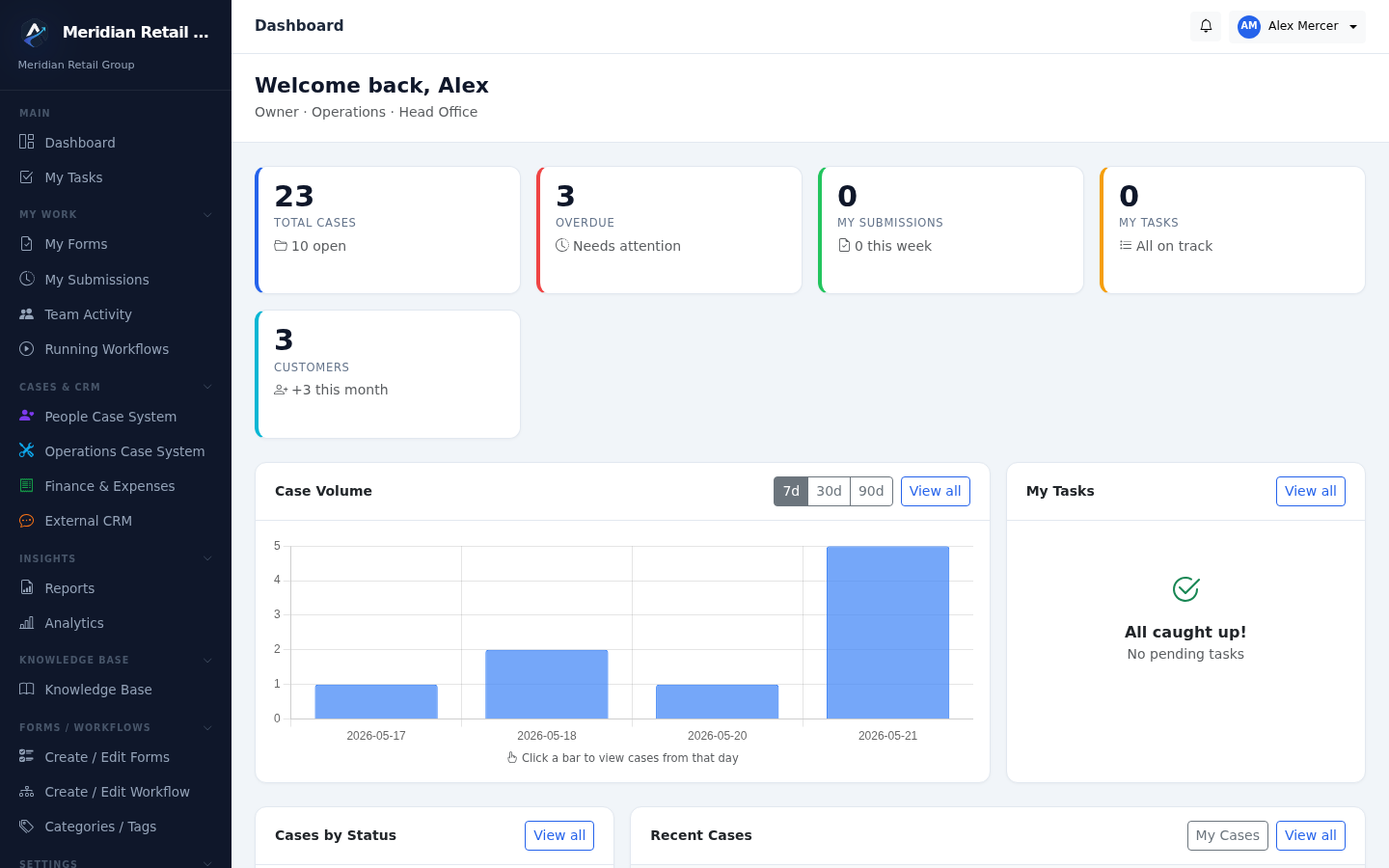Open Dashboard in the sidebar
1389x868 pixels.
[116, 143]
